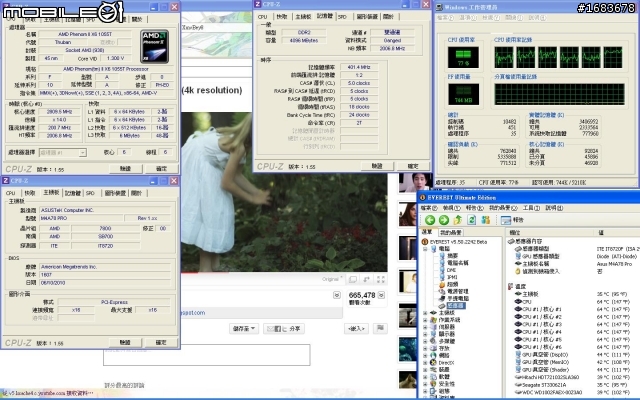The width and height of the screenshot is (640, 400).
Task: Click the video expand-size arrows icon
Action: [367, 279]
